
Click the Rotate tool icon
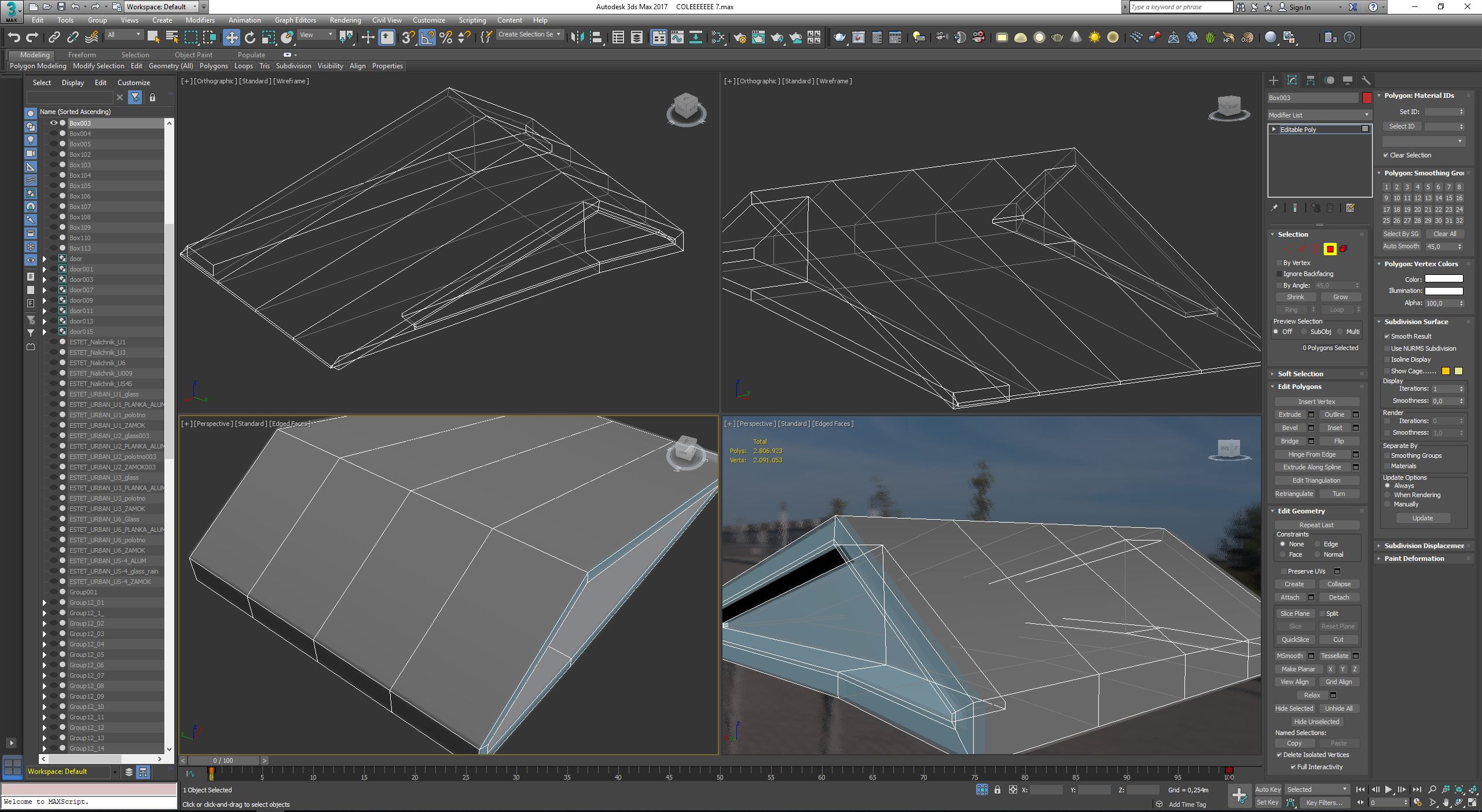250,38
